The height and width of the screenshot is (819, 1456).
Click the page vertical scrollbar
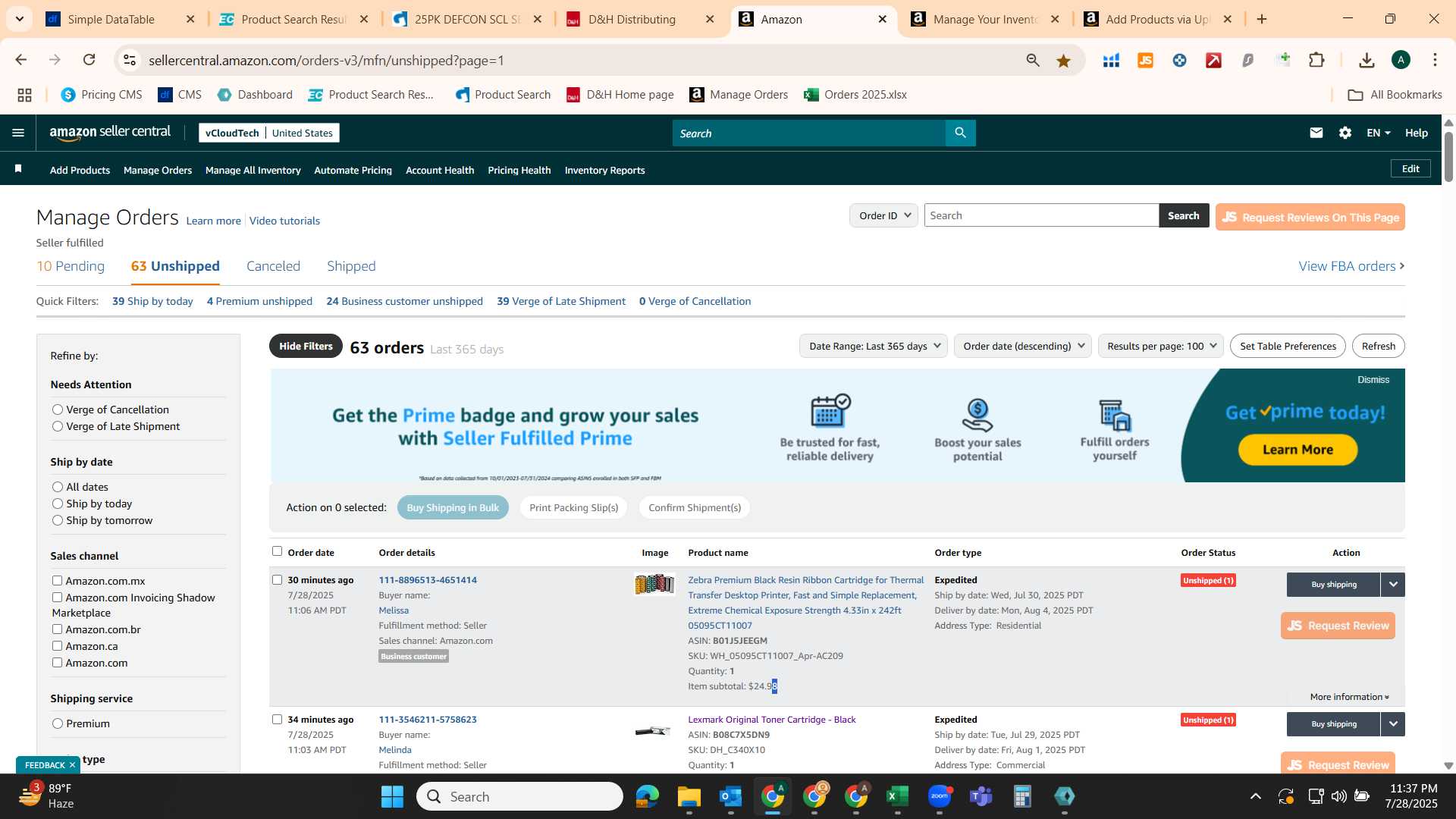pyautogui.click(x=1448, y=157)
